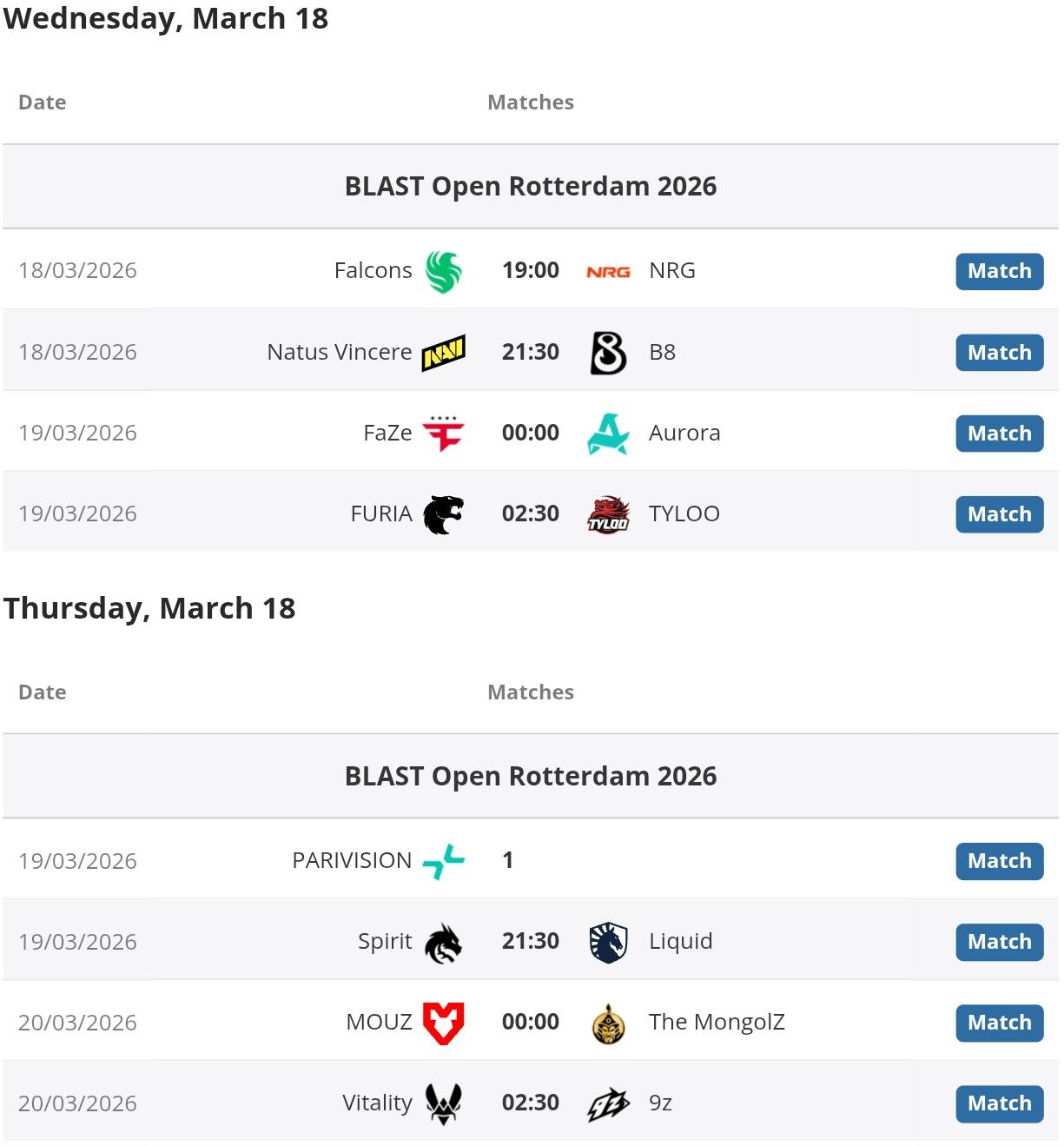This screenshot has width=1064, height=1146.
Task: Click the first BLAST Open Rotterdam 2026 heading
Action: pyautogui.click(x=531, y=186)
